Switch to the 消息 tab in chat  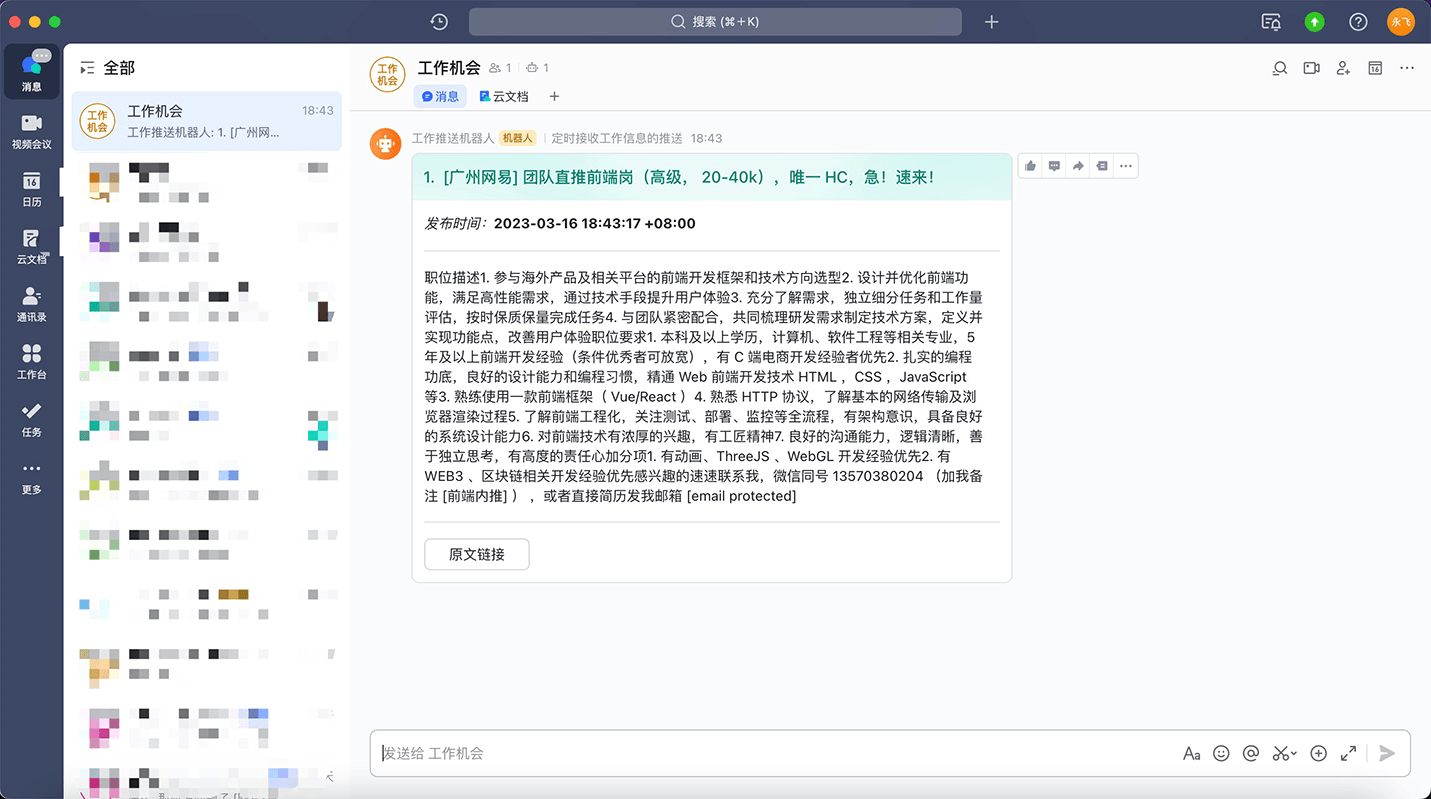(440, 96)
